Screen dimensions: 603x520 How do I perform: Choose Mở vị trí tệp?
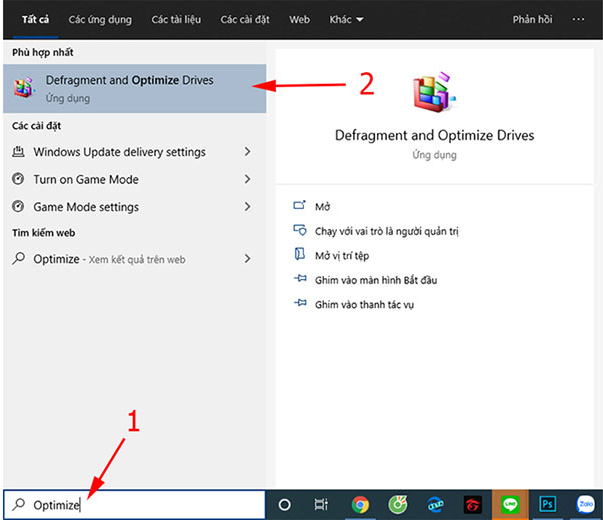click(342, 256)
